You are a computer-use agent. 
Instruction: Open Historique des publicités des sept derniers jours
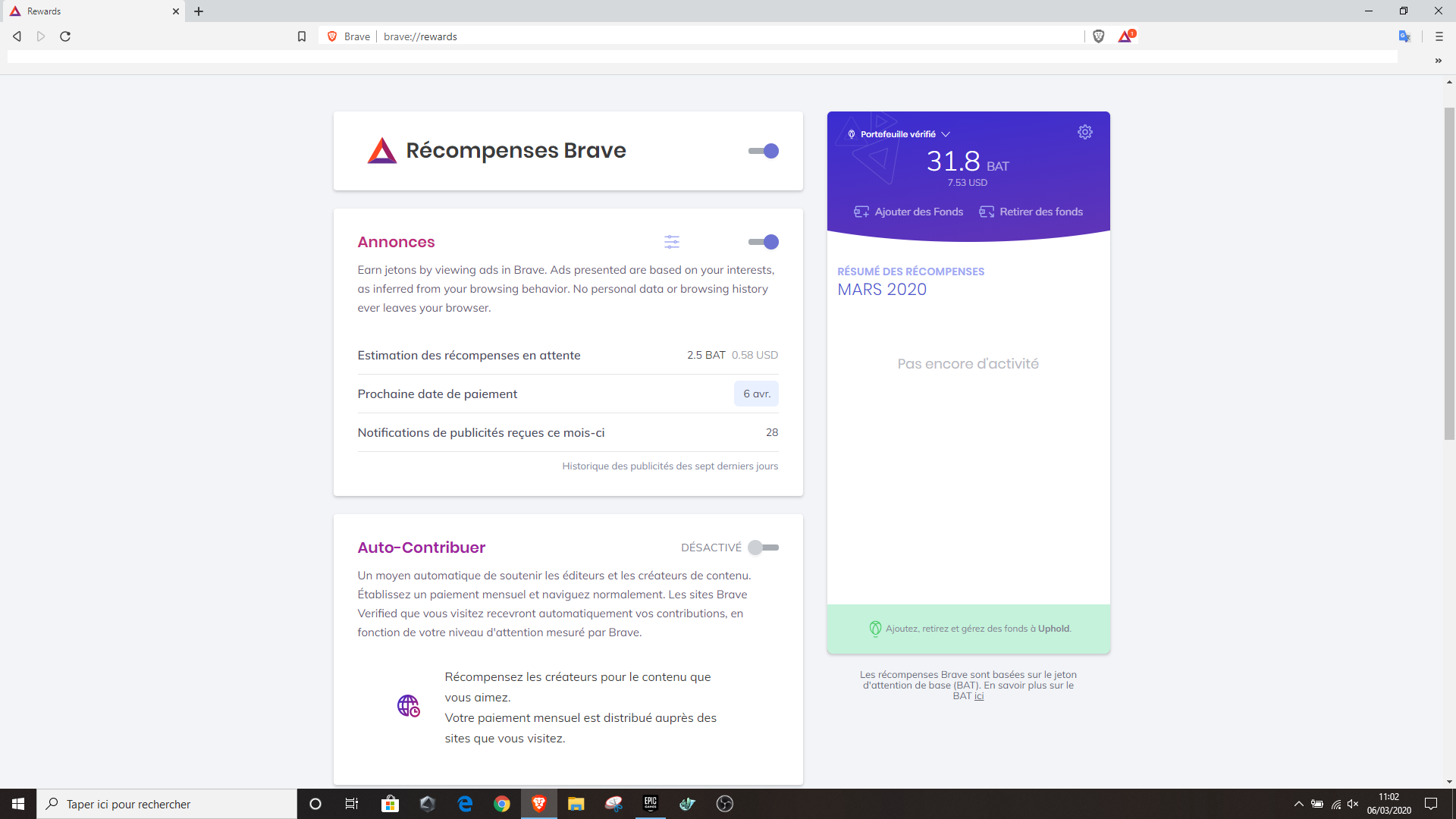(x=670, y=466)
